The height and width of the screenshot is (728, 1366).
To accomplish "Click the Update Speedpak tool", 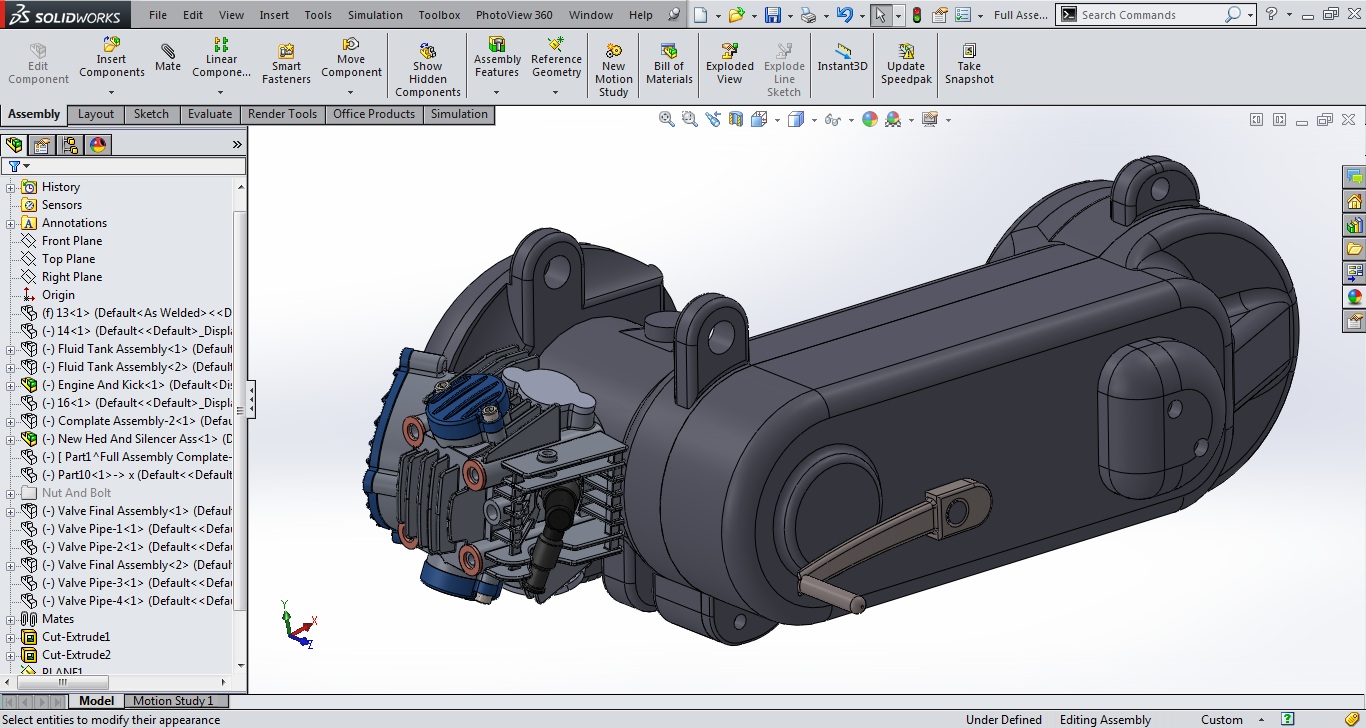I will pyautogui.click(x=906, y=64).
